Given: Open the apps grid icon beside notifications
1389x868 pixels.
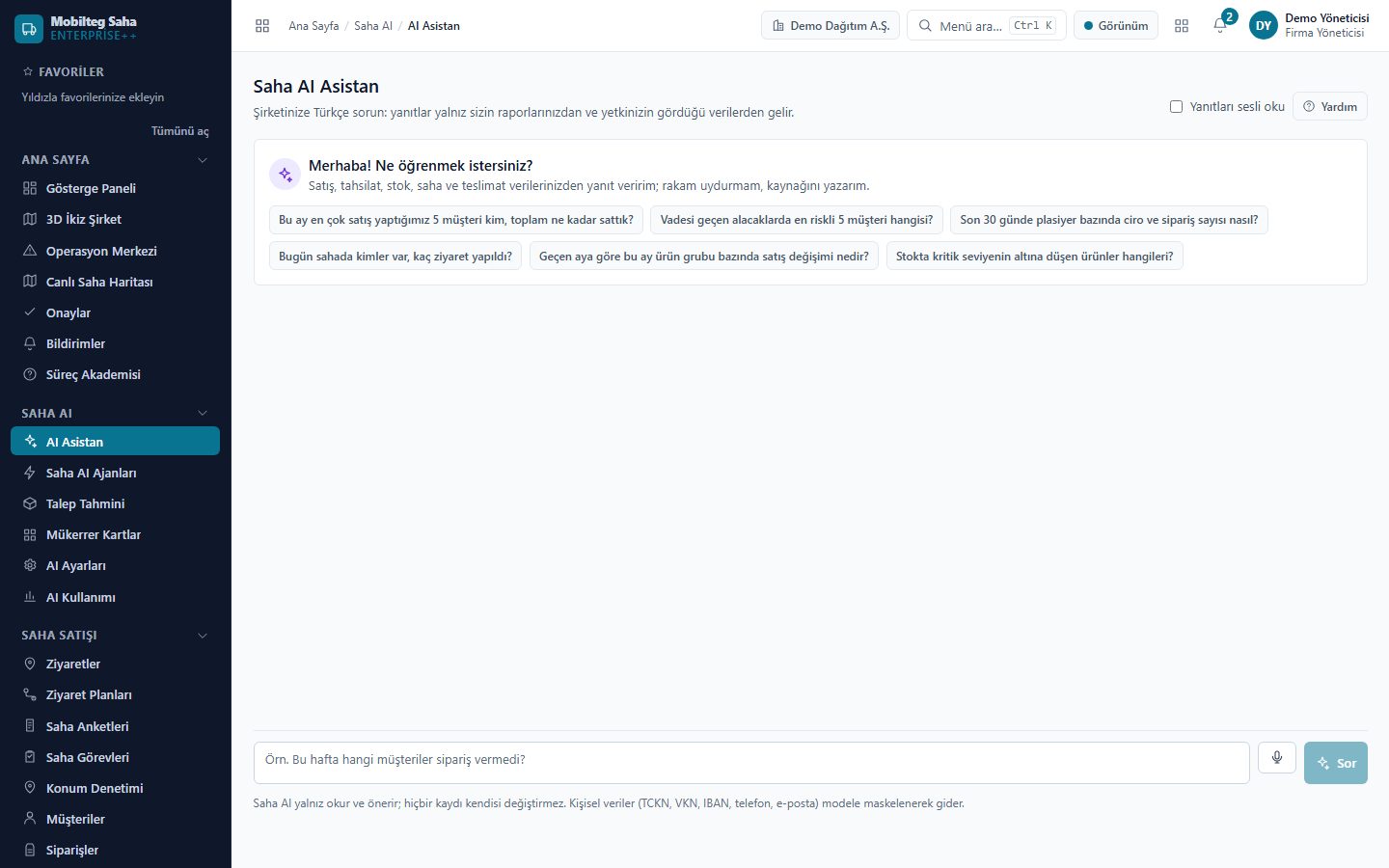Looking at the screenshot, I should pyautogui.click(x=1182, y=25).
